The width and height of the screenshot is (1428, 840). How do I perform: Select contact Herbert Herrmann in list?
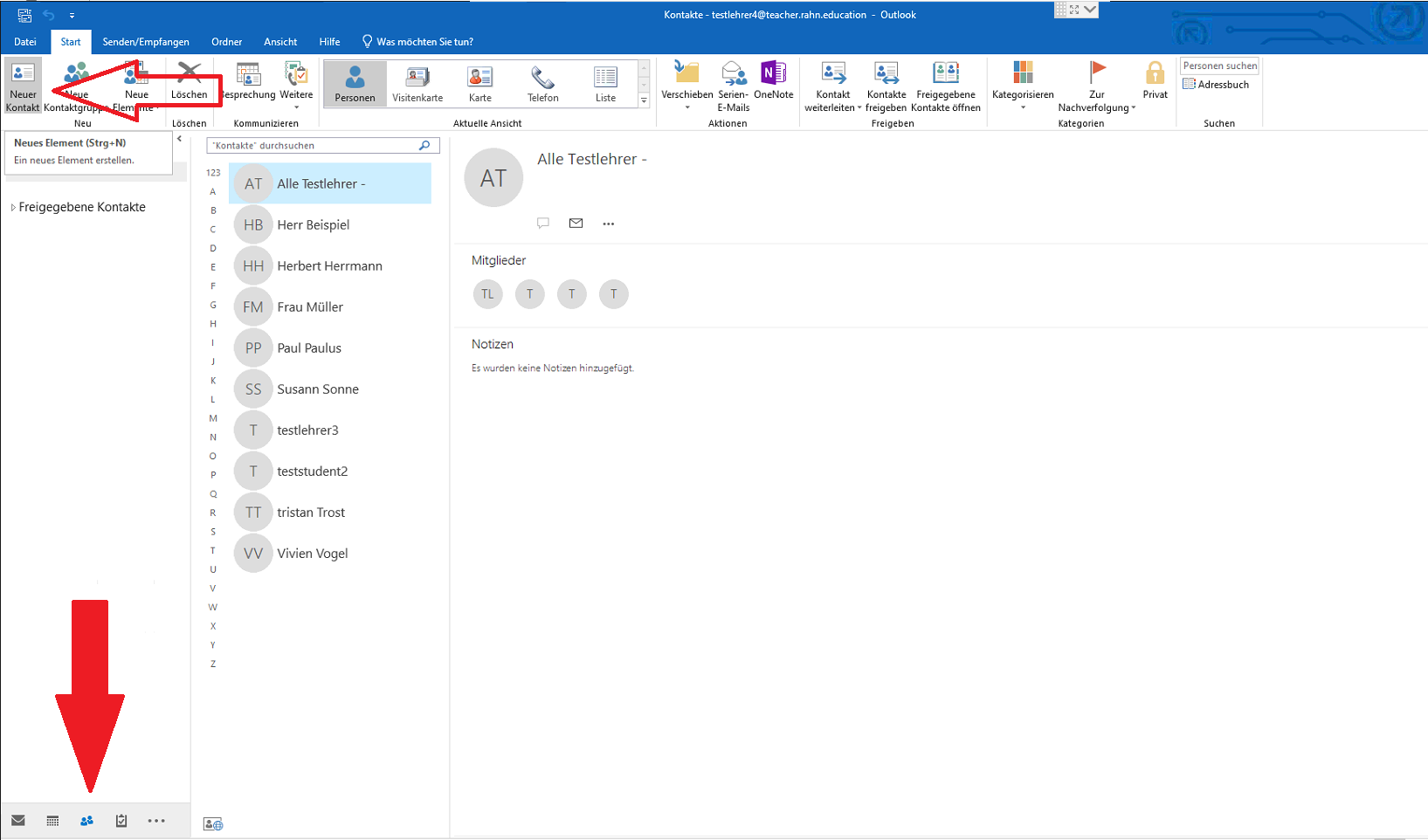(329, 266)
